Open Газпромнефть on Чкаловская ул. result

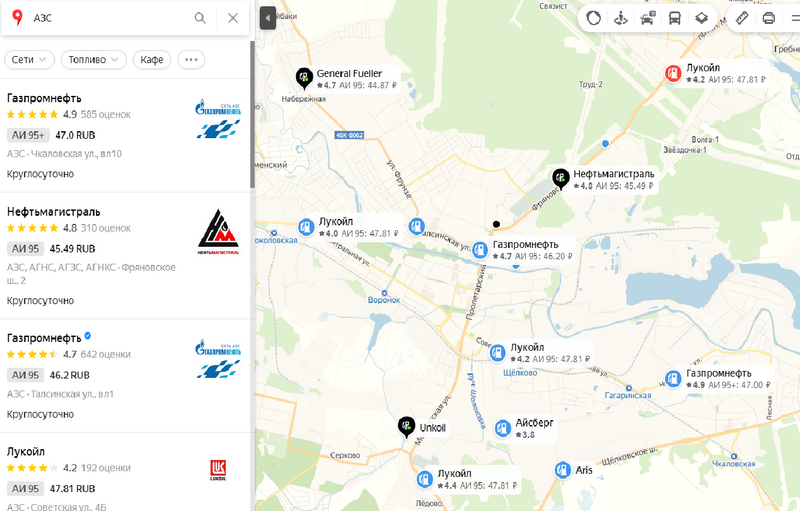(125, 136)
